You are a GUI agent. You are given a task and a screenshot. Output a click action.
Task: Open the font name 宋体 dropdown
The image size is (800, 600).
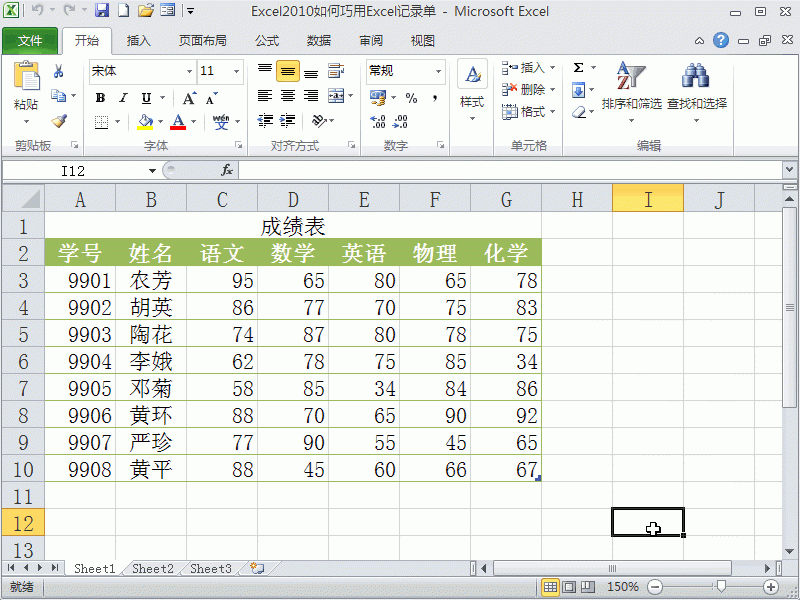(x=189, y=71)
